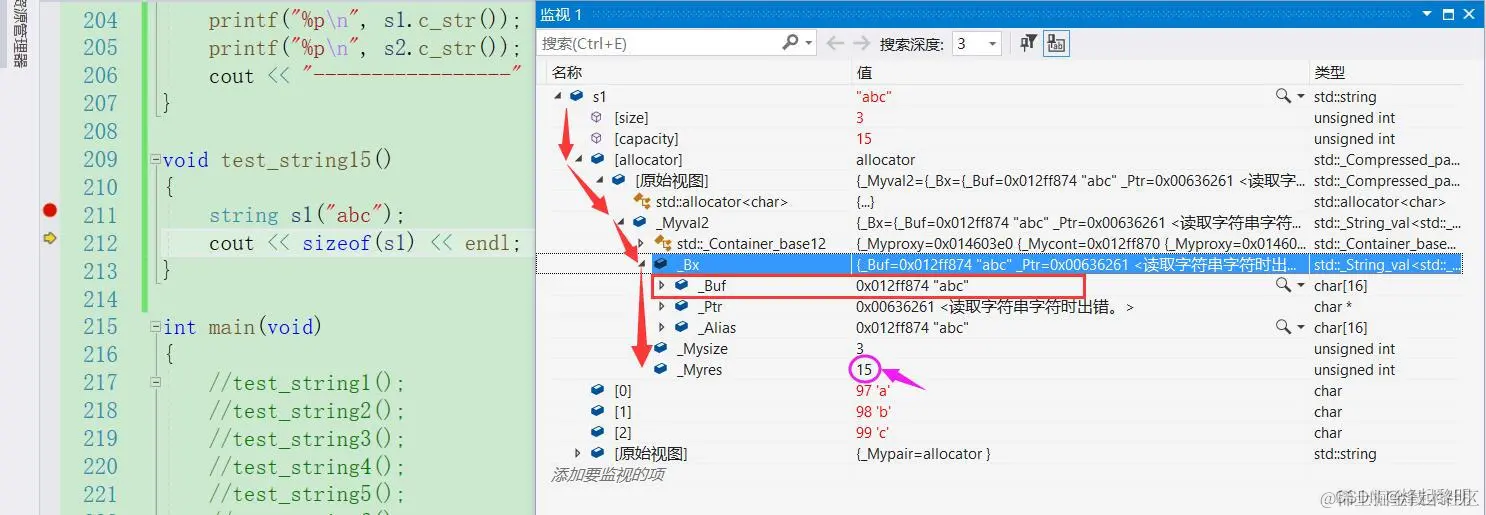Click into the Watch search field
Screen dimensions: 1486x515
pyautogui.click(x=660, y=43)
